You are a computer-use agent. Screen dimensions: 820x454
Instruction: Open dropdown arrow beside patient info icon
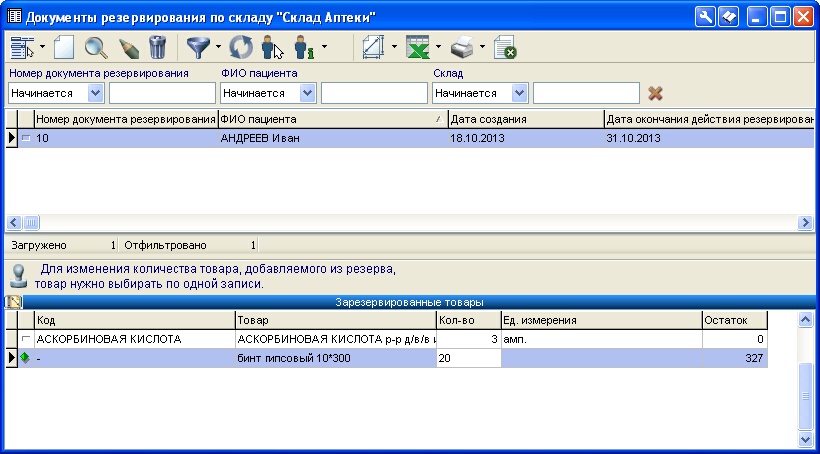coord(324,47)
